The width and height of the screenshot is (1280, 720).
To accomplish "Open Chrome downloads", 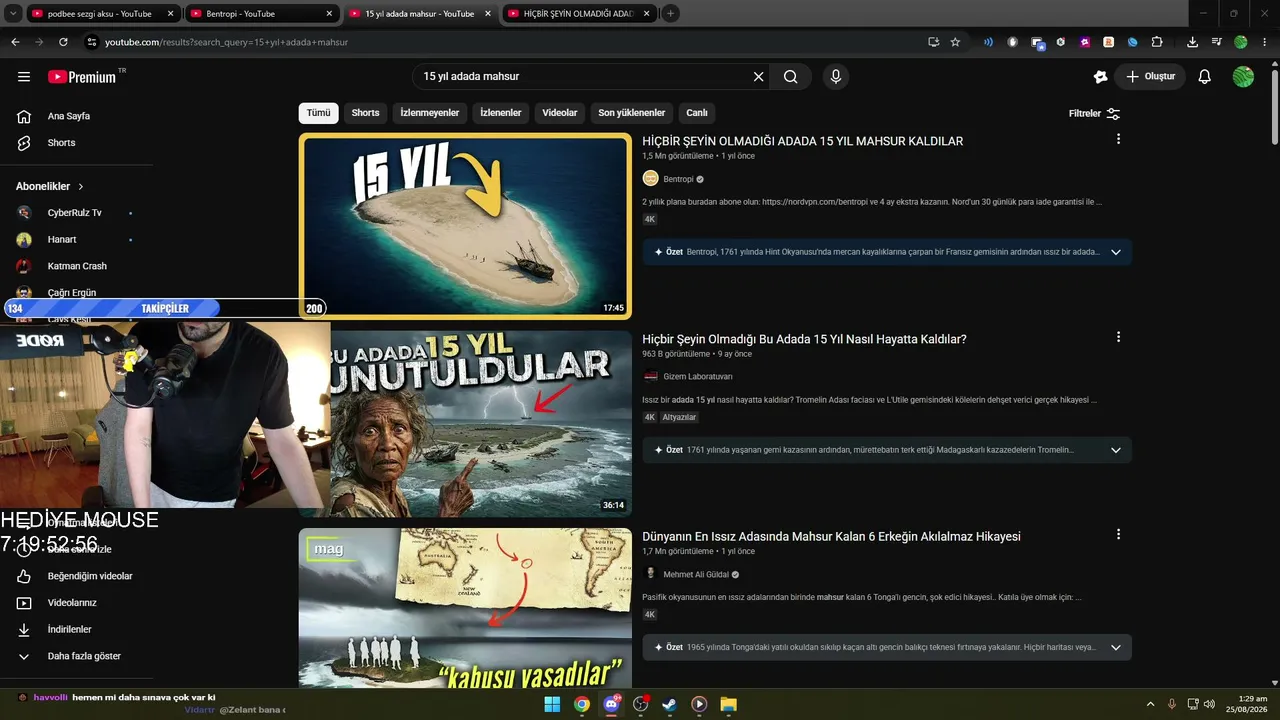I will (1192, 42).
